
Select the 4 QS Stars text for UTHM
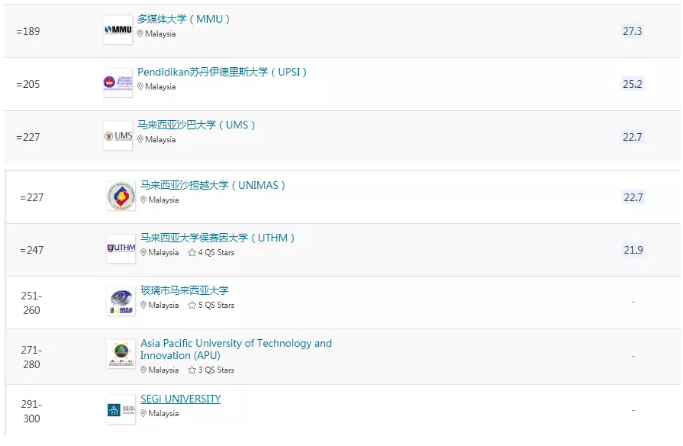(216, 252)
